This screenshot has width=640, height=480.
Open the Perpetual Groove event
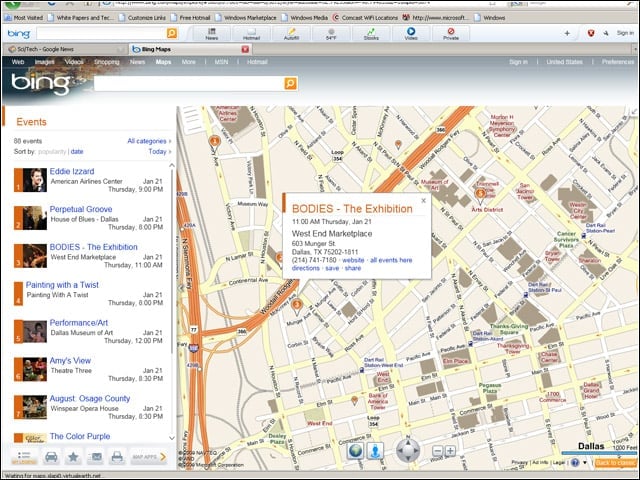pyautogui.click(x=81, y=209)
